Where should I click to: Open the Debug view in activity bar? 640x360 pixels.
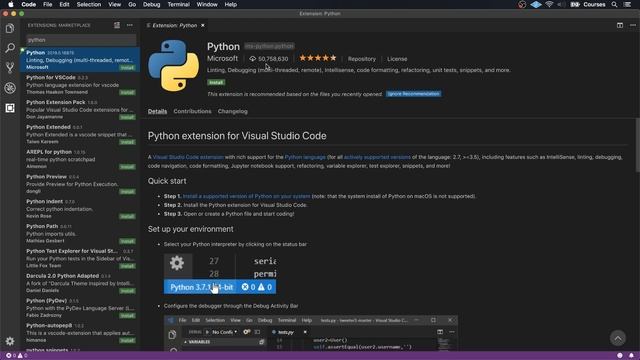tap(10, 88)
